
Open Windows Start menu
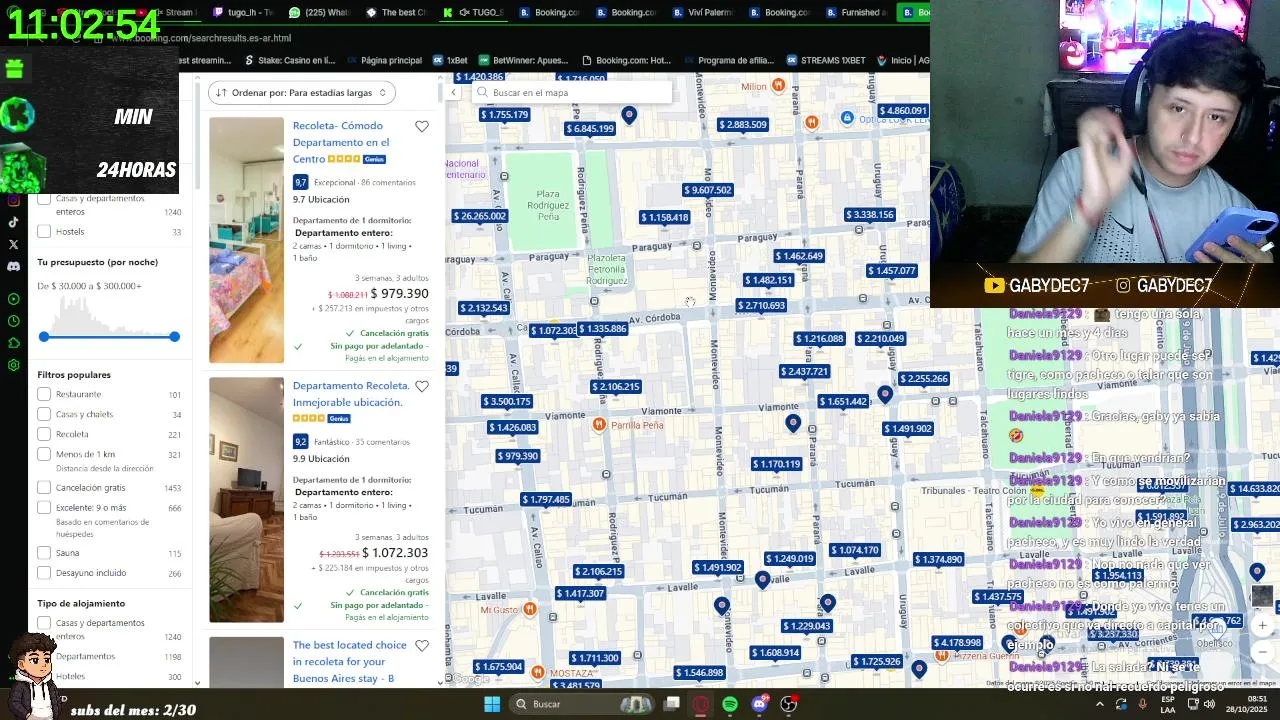[492, 704]
